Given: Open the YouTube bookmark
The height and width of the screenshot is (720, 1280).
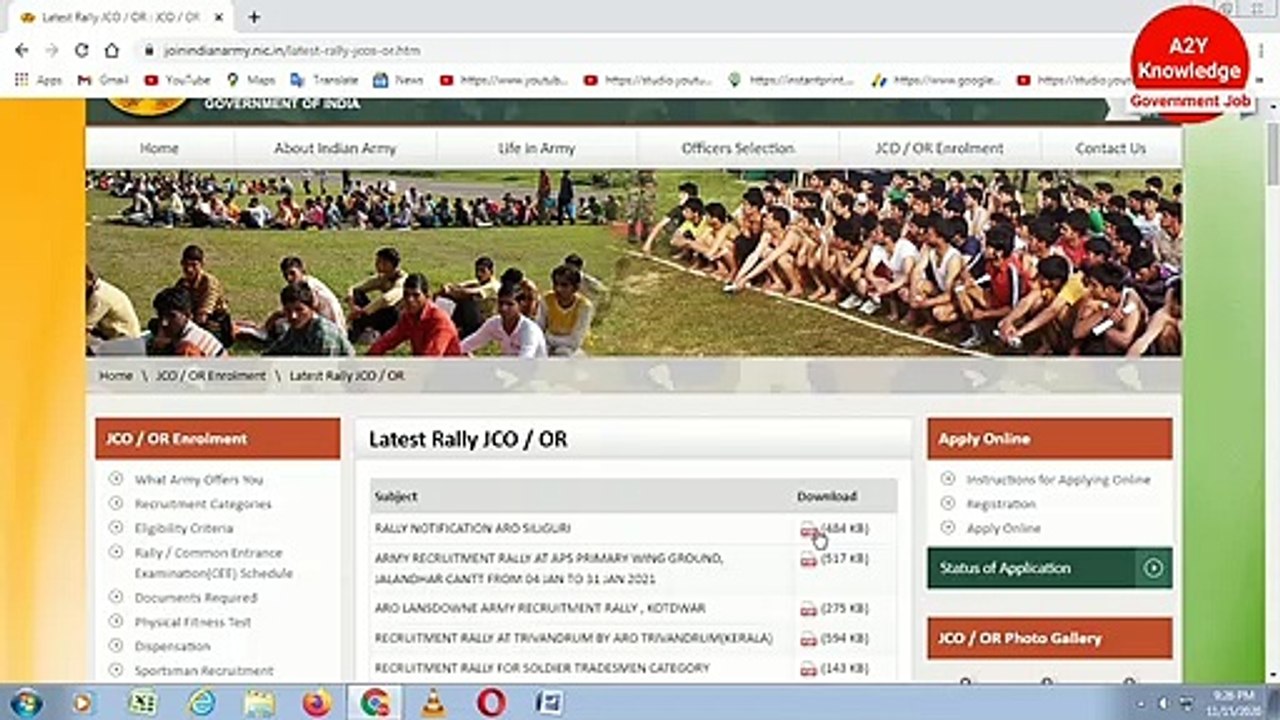Looking at the screenshot, I should [x=178, y=80].
